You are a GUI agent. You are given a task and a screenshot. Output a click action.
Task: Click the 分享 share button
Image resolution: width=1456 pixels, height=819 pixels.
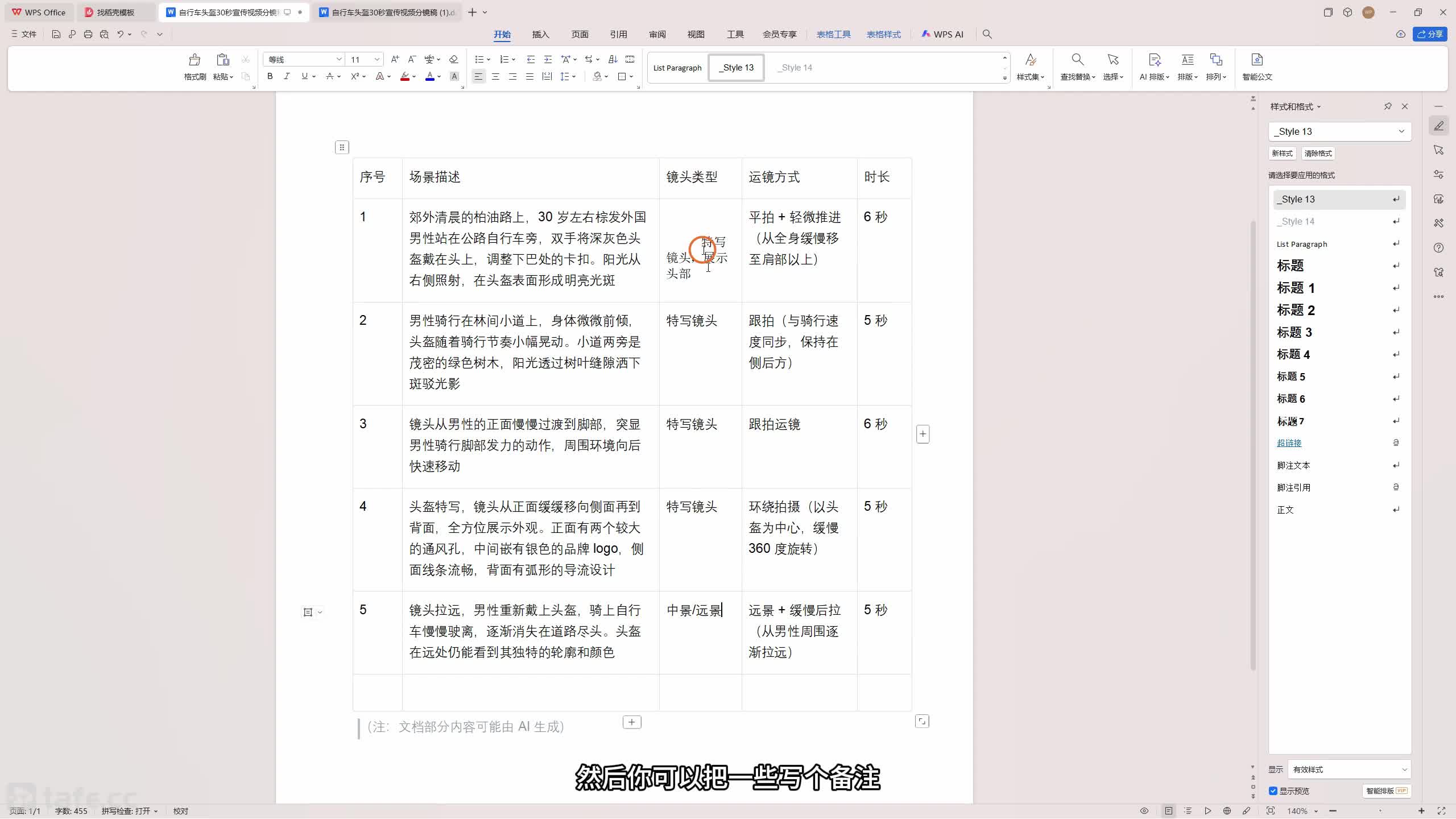pos(1430,34)
